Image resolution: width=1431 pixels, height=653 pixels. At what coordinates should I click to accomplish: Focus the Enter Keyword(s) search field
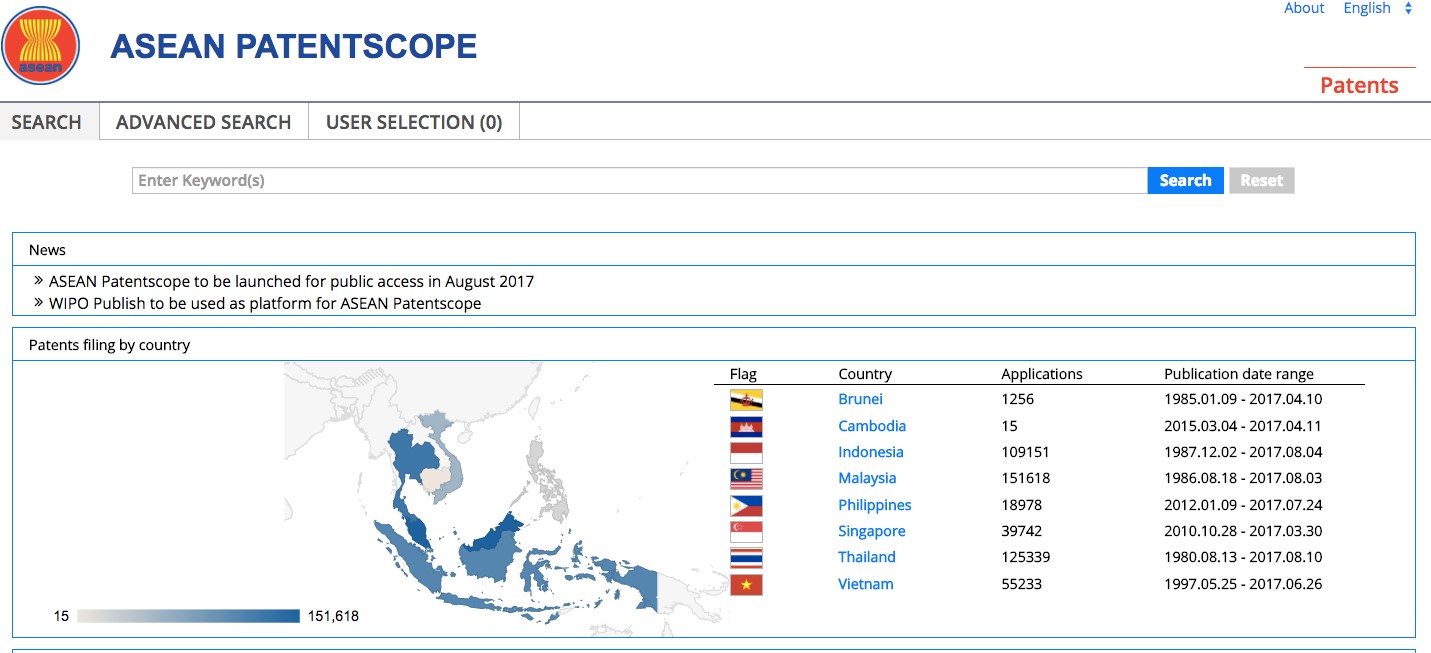point(639,181)
